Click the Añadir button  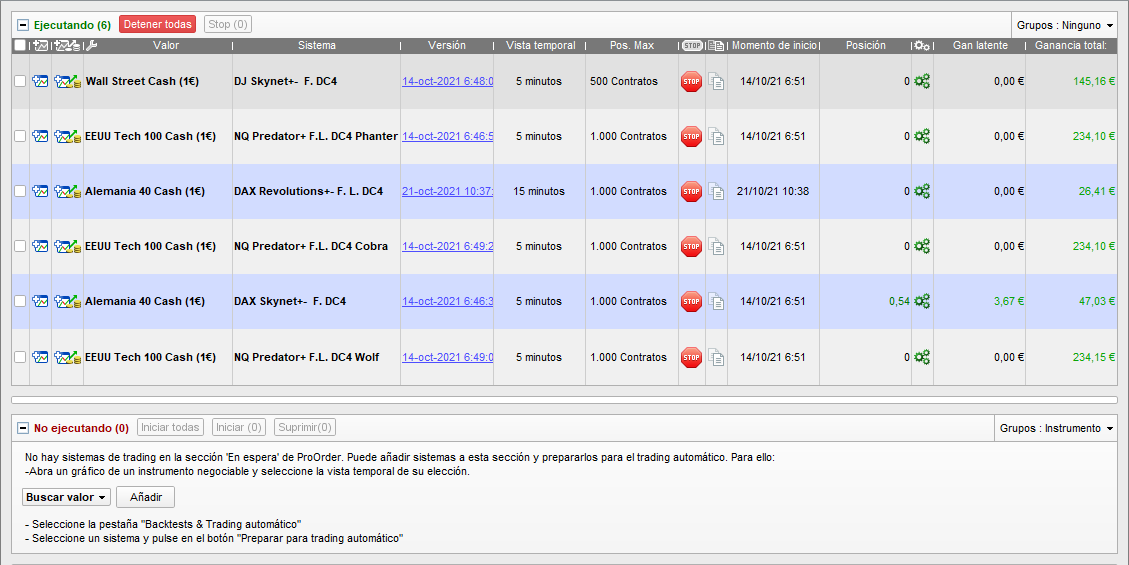(146, 497)
